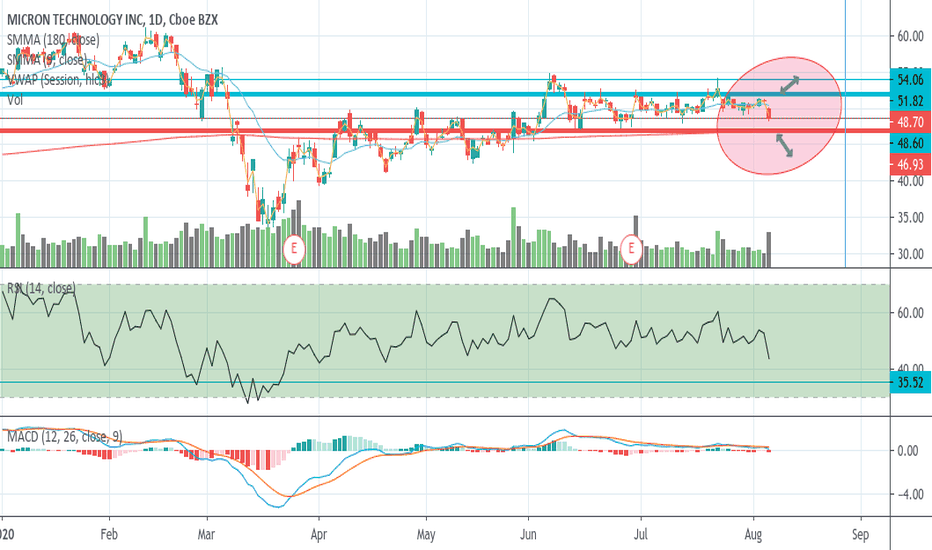932x550 pixels.
Task: Select the RSI (14, close) indicator label
Action: tap(41, 288)
